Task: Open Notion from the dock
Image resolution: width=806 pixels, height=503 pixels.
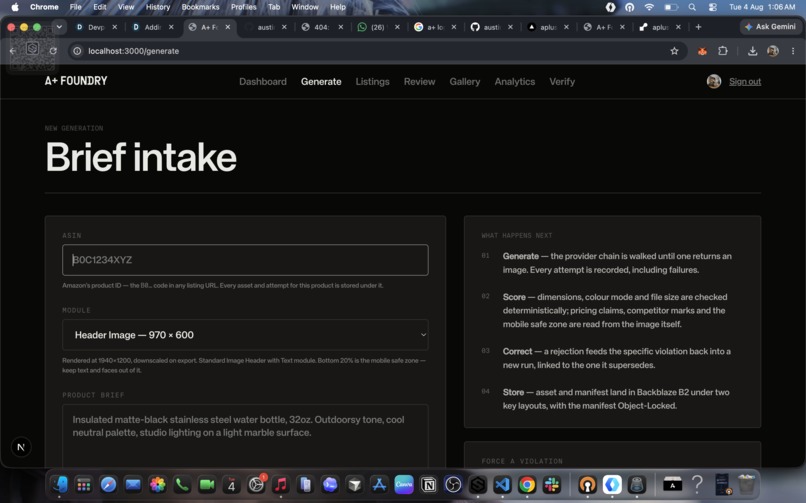Action: click(428, 485)
